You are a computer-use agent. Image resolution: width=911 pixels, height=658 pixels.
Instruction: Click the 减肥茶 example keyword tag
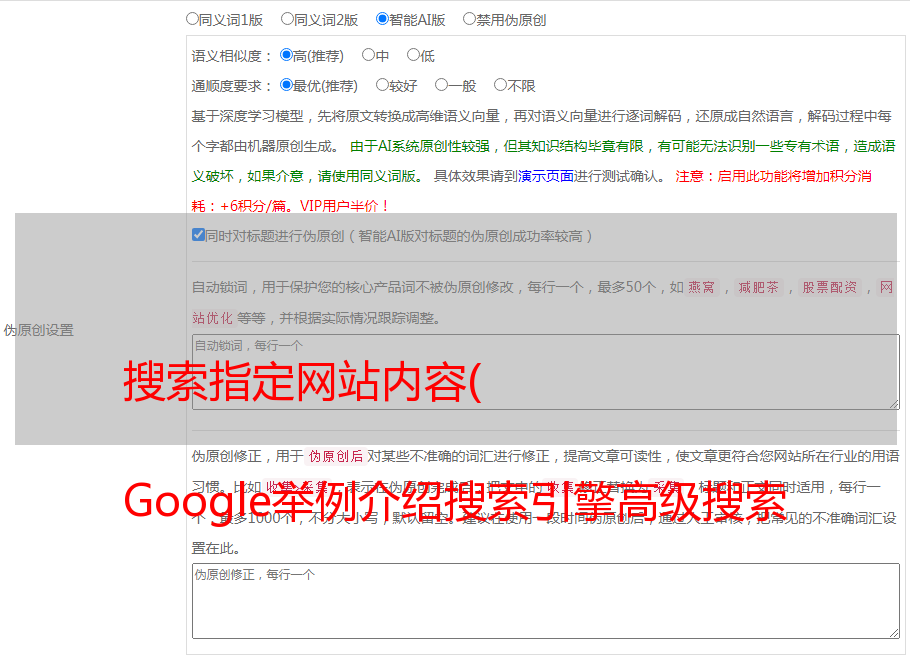click(758, 287)
